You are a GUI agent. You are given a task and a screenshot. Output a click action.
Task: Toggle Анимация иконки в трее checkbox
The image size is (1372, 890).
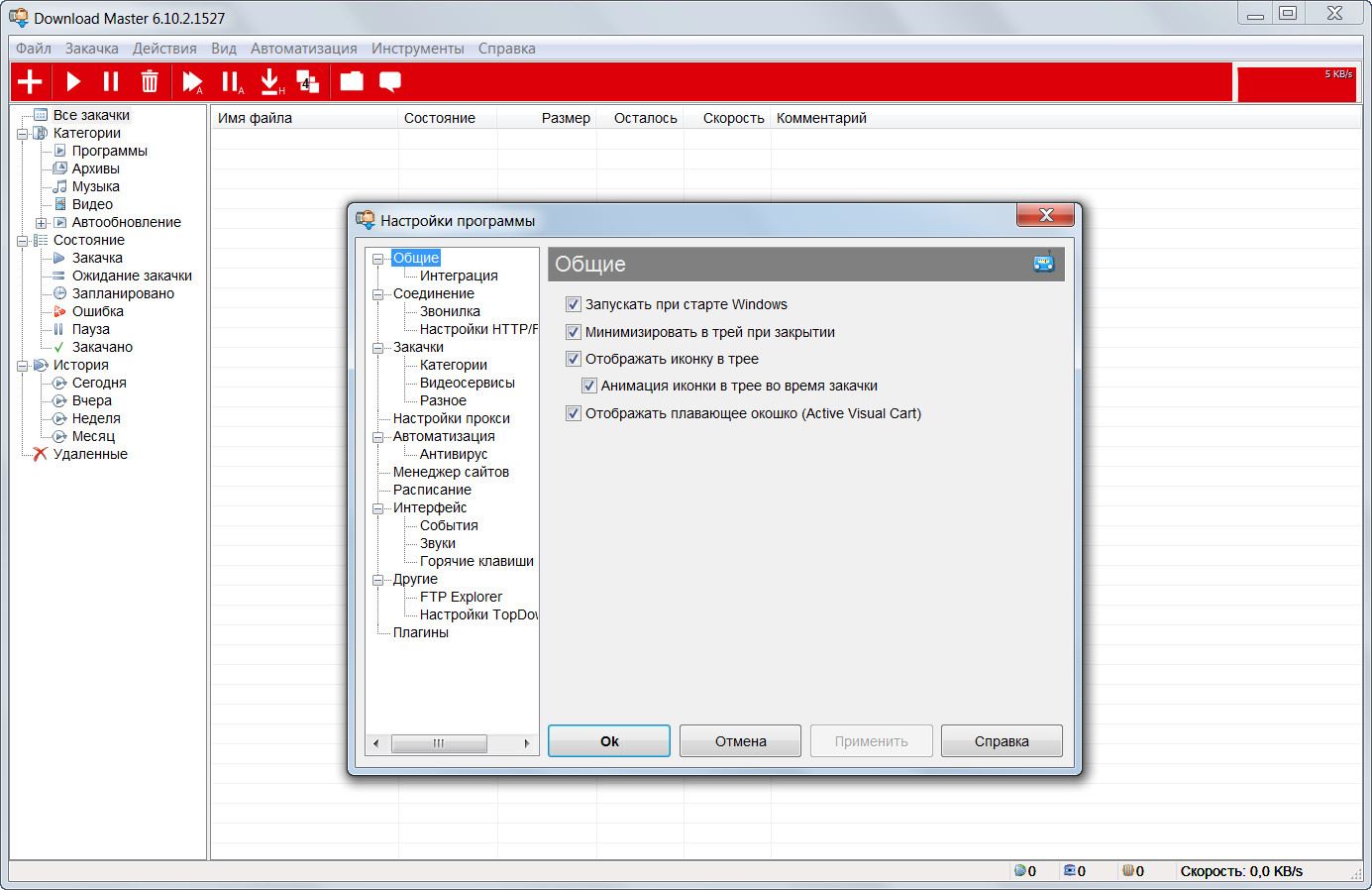pos(588,386)
